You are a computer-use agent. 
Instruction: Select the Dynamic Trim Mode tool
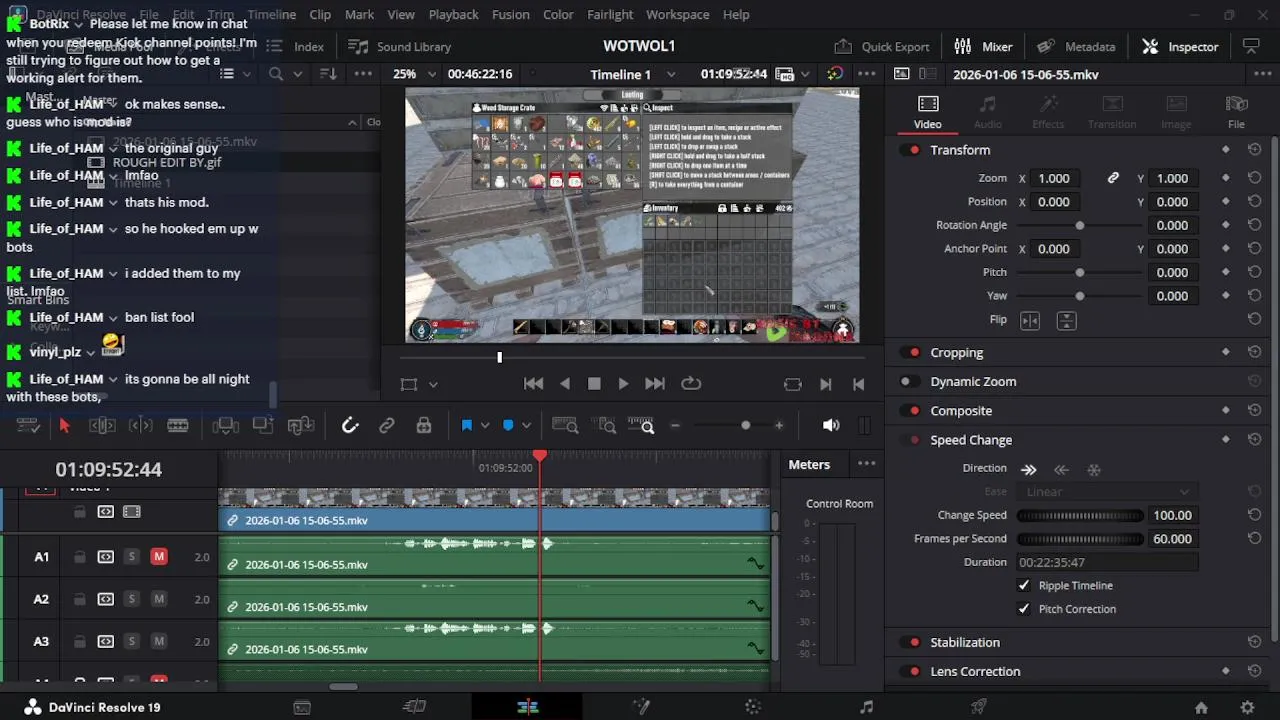point(140,426)
